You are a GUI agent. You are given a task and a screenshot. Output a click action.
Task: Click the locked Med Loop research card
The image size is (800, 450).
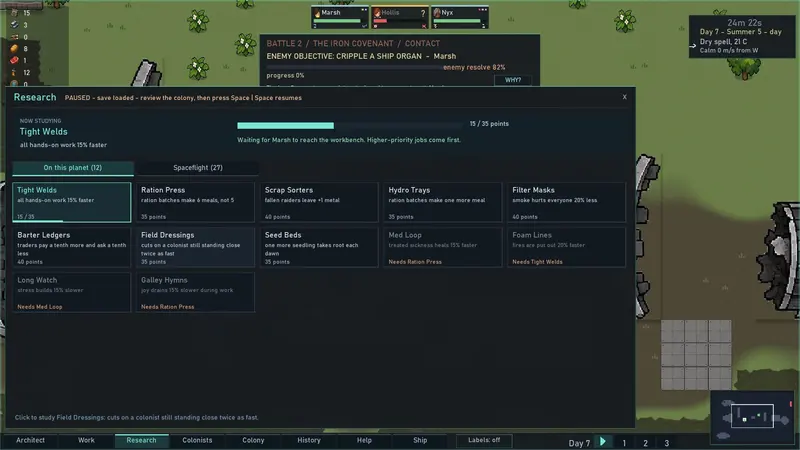point(443,247)
